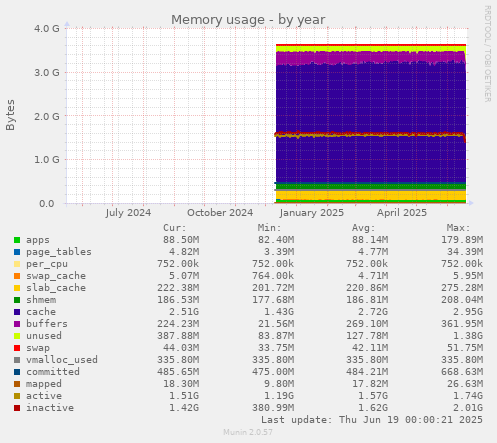Screen dimensions: 497x443
Task: Click the swap current value 44.03M
Action: pyautogui.click(x=181, y=348)
